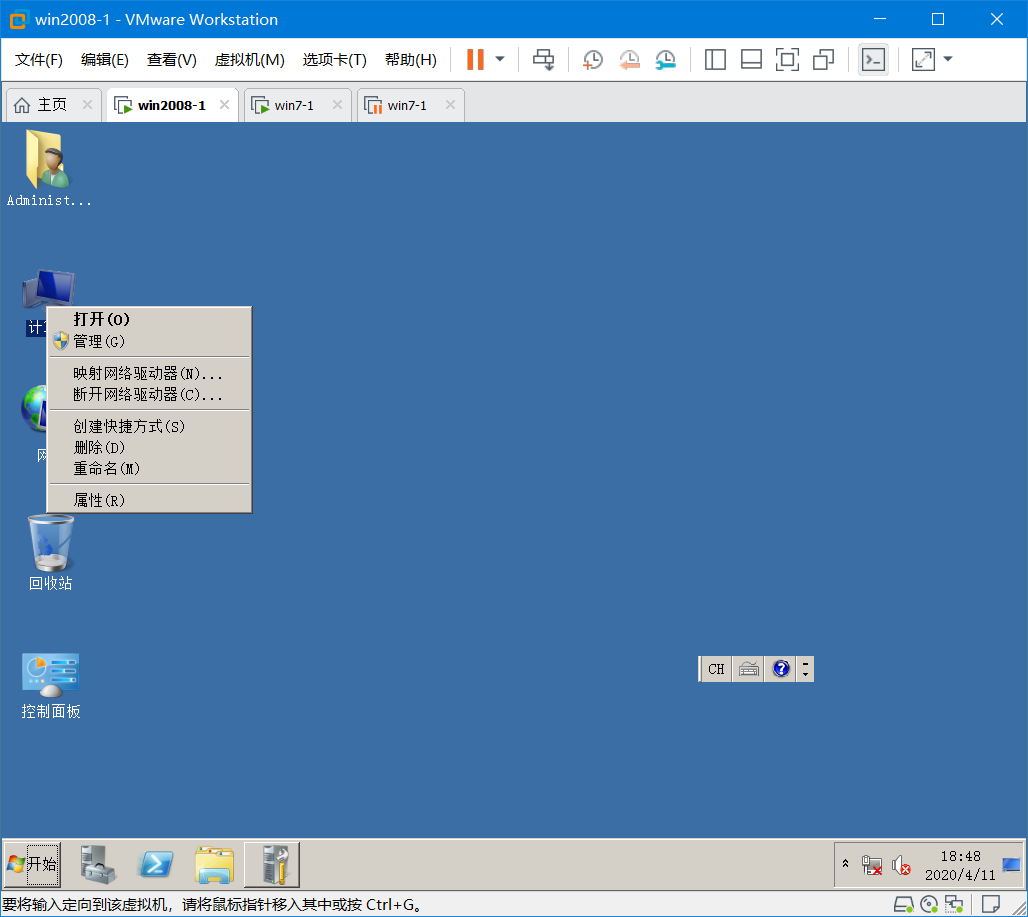Image resolution: width=1028 pixels, height=917 pixels.
Task: Open the 虚拟机(M) menu
Action: (x=250, y=60)
